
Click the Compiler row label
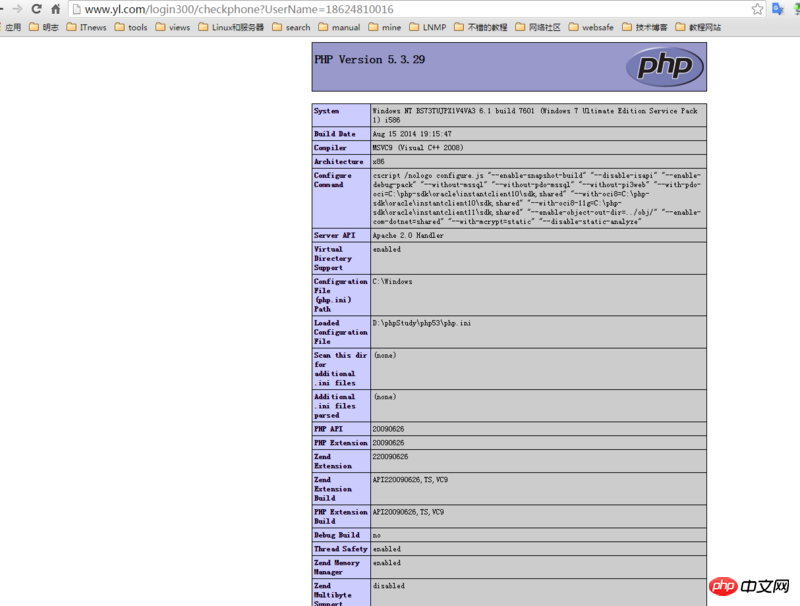click(330, 148)
